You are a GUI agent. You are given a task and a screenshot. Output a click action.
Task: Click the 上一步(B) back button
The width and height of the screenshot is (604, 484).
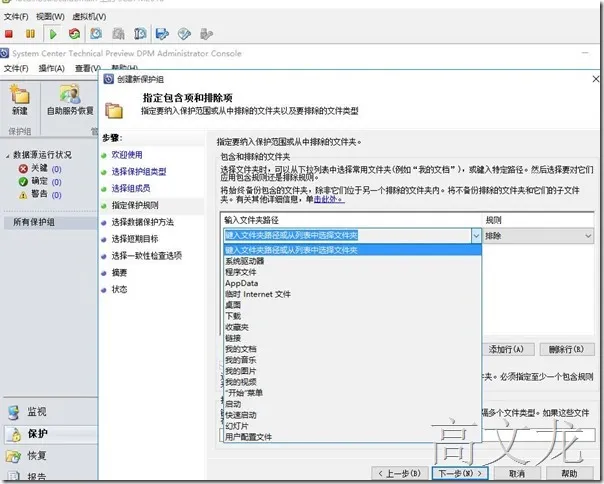(x=399, y=473)
